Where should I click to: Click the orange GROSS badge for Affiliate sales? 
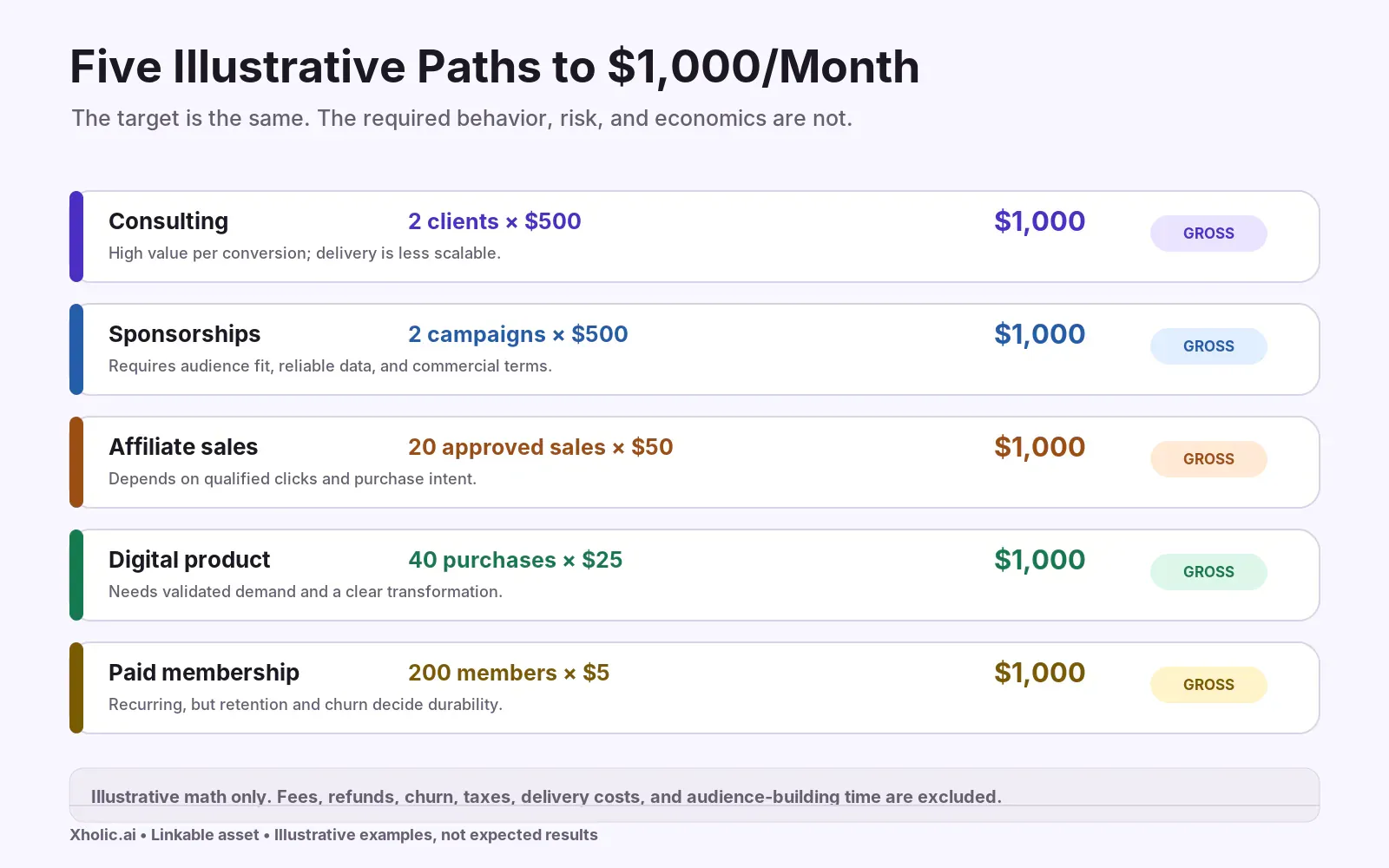tap(1208, 459)
